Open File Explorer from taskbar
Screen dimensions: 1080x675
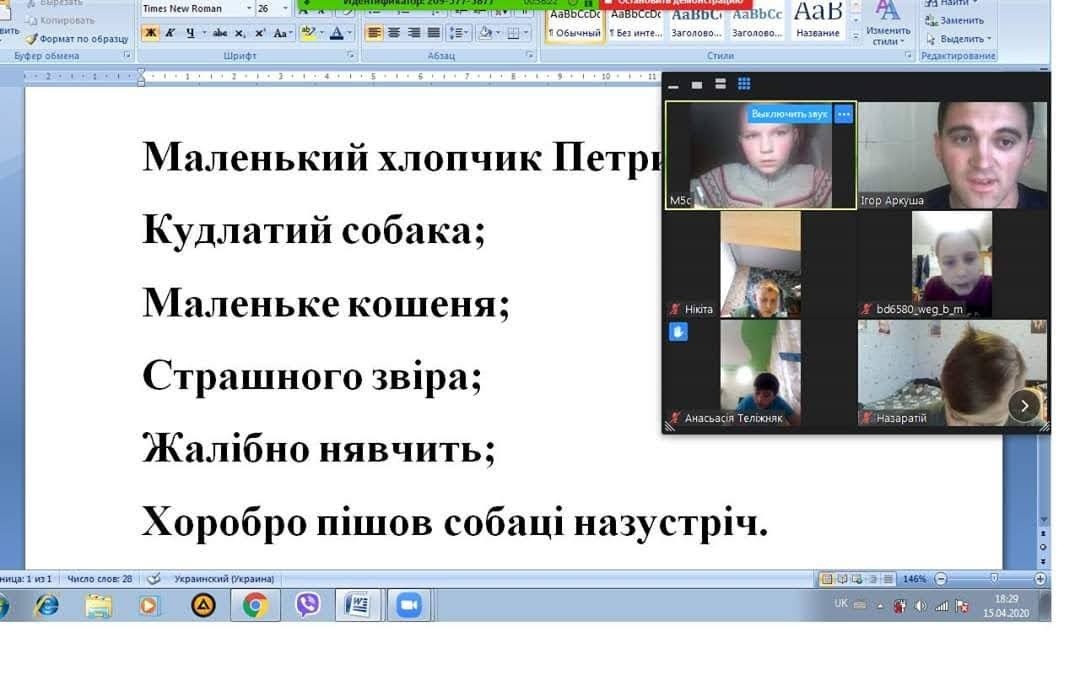(98, 605)
